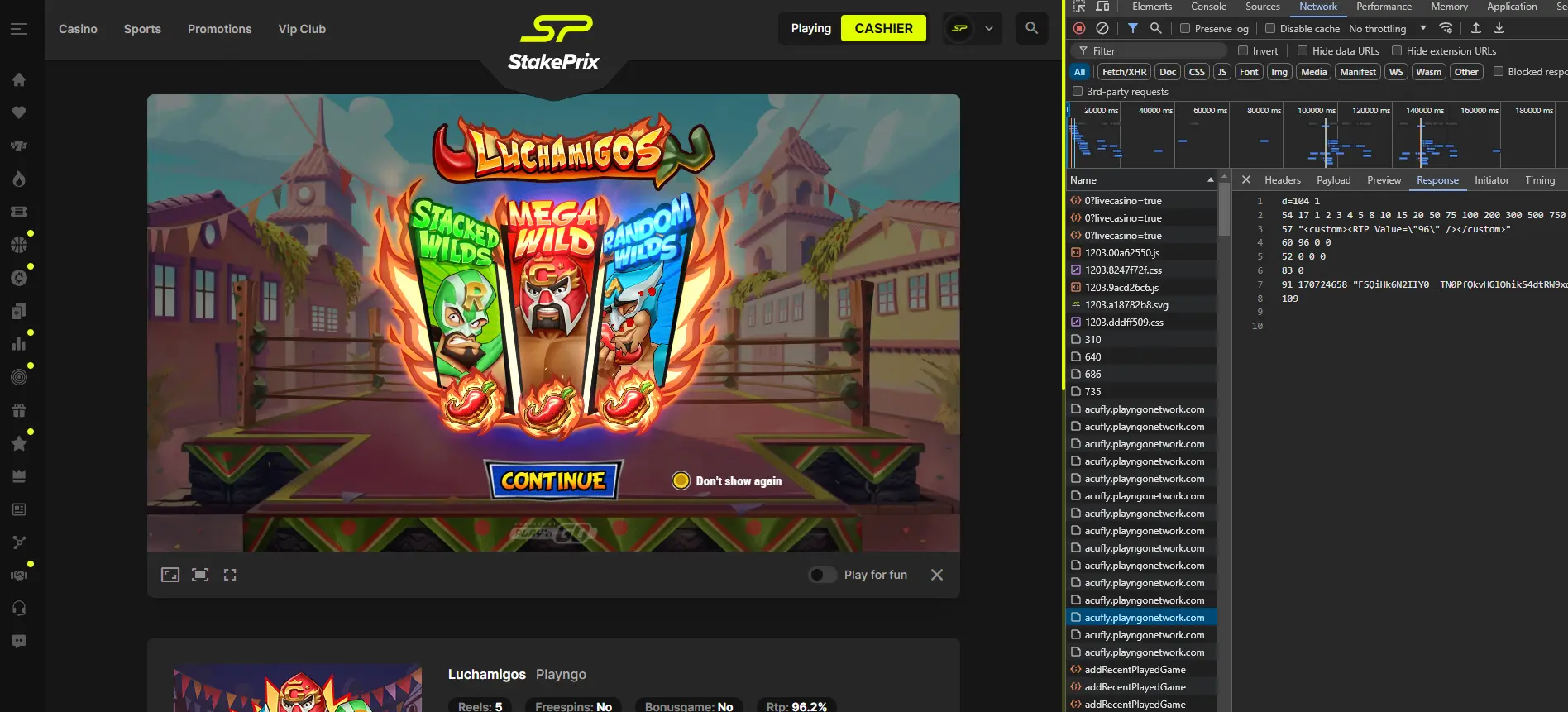Check 3rd-party requests checkbox
Image resolution: width=1568 pixels, height=712 pixels.
(x=1078, y=91)
